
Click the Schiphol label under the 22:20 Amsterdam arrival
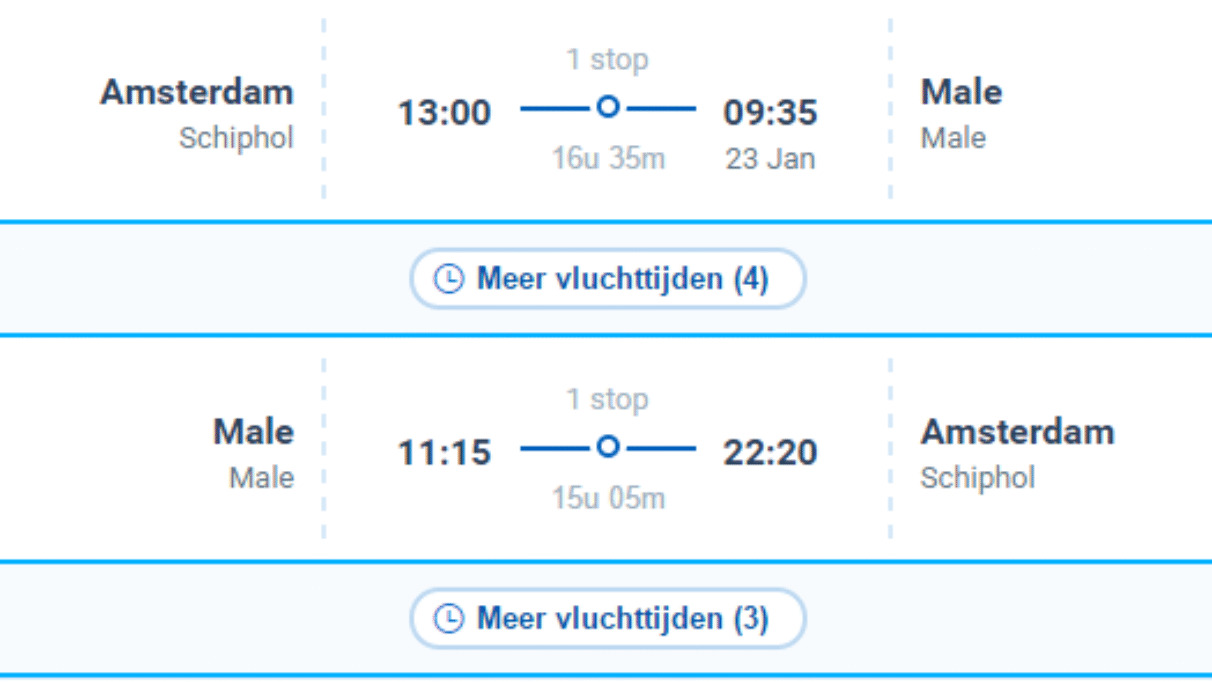(977, 477)
